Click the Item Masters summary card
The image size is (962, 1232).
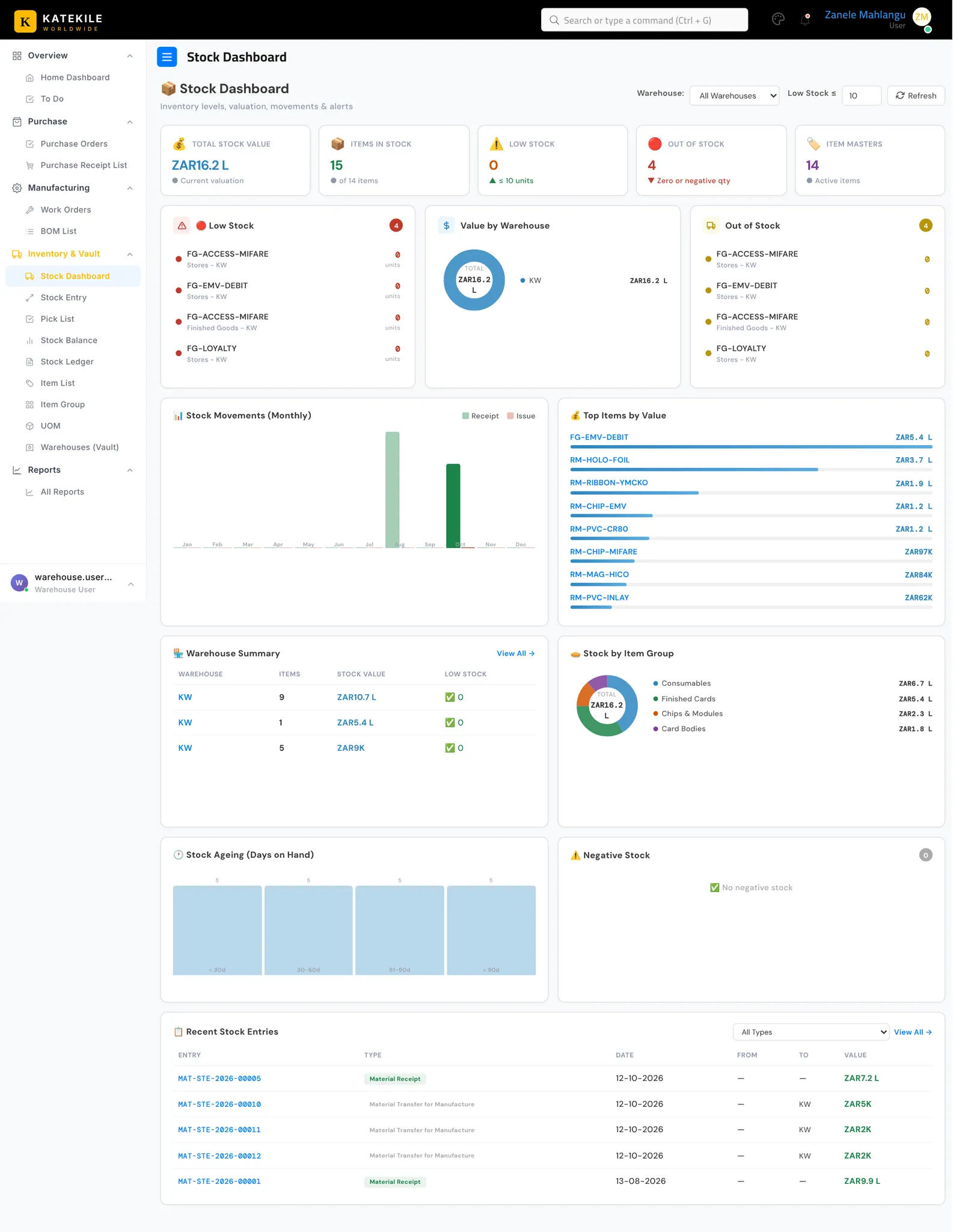tap(869, 160)
